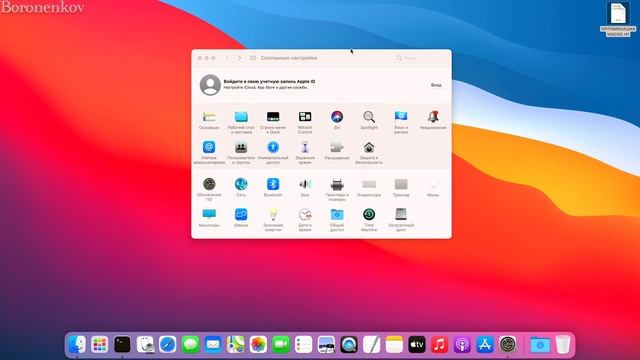Open the Sidecar preferences icon
Screen dimensions: 640x360
(241, 215)
